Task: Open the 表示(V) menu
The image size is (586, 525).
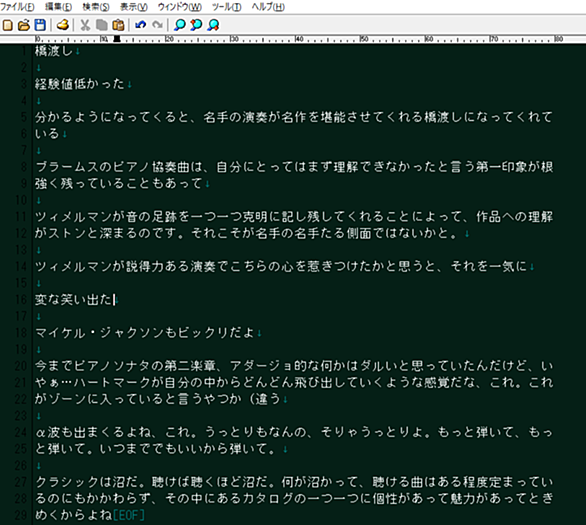Action: pyautogui.click(x=134, y=7)
